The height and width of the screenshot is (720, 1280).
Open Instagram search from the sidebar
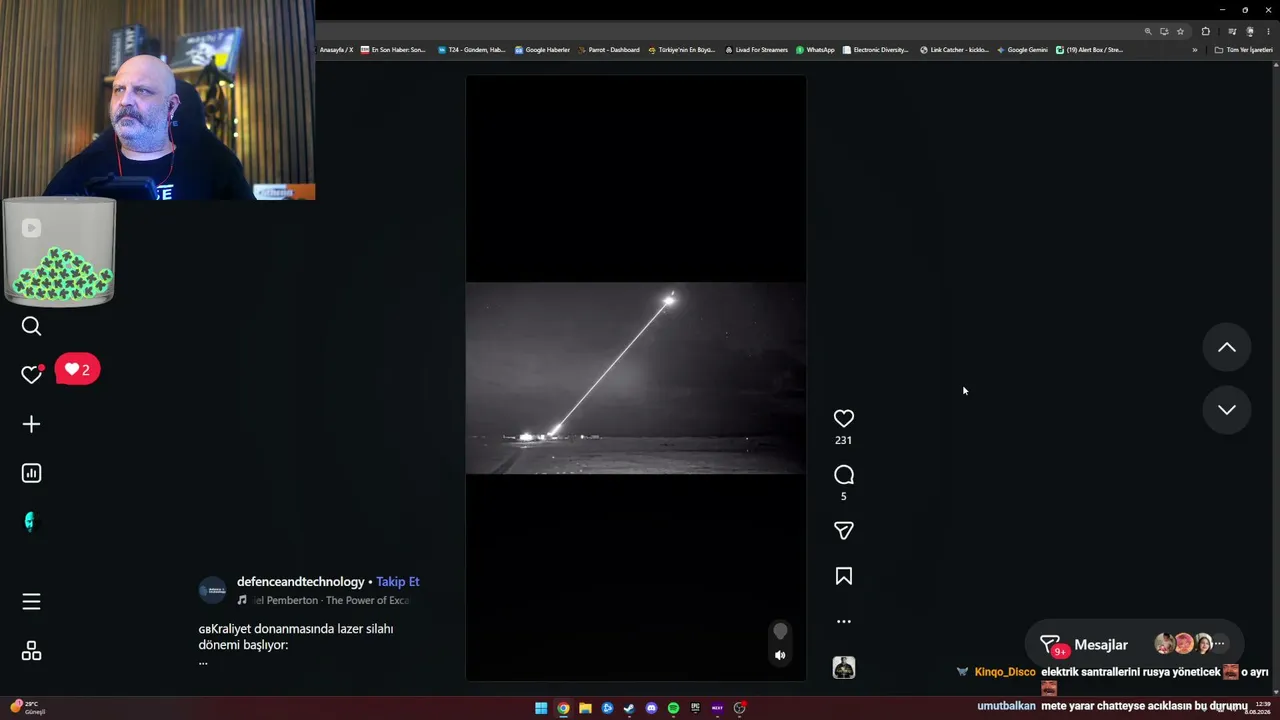tap(31, 326)
